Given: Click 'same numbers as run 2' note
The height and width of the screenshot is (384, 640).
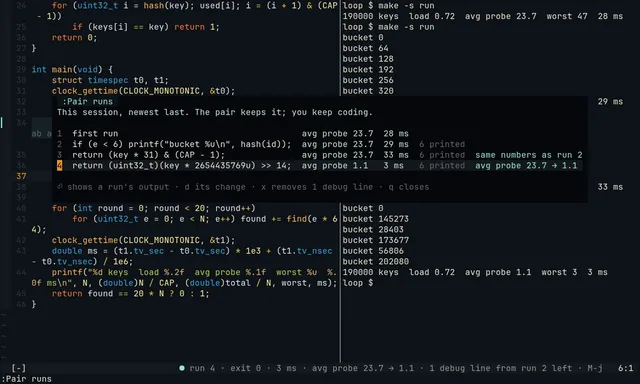Looking at the screenshot, I should point(529,155).
